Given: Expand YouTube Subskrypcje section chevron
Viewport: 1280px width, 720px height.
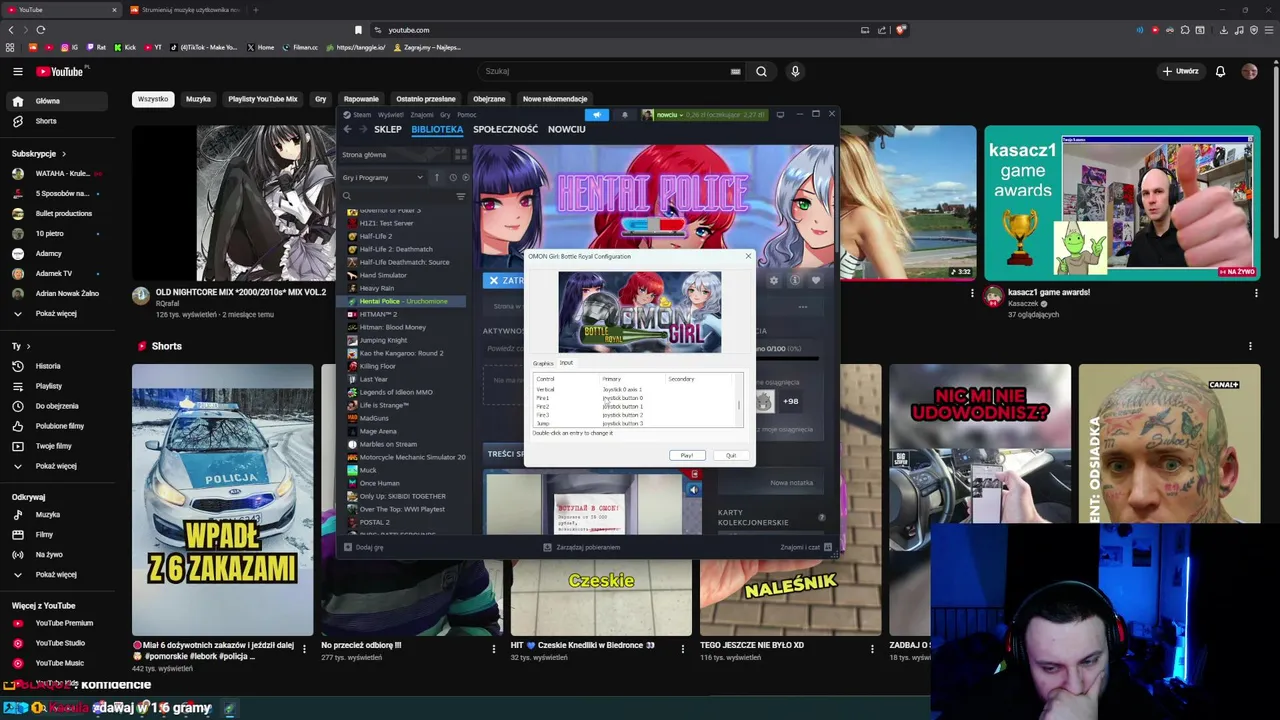Looking at the screenshot, I should coord(63,154).
